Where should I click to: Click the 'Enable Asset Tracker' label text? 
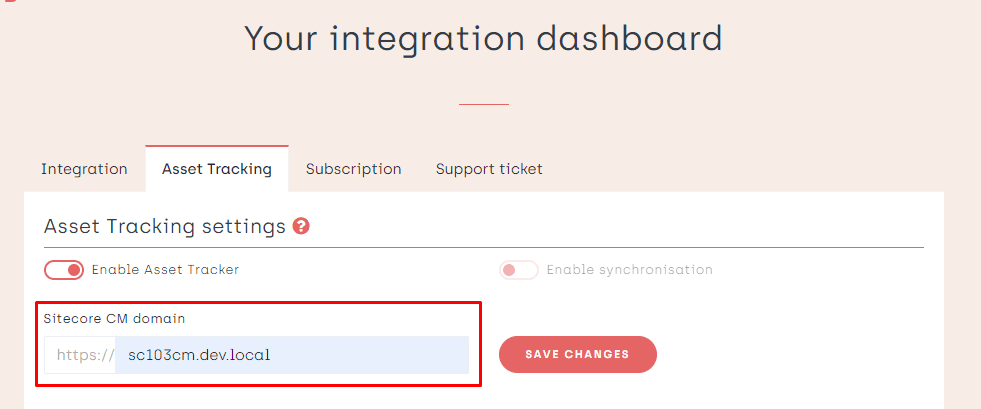[165, 270]
